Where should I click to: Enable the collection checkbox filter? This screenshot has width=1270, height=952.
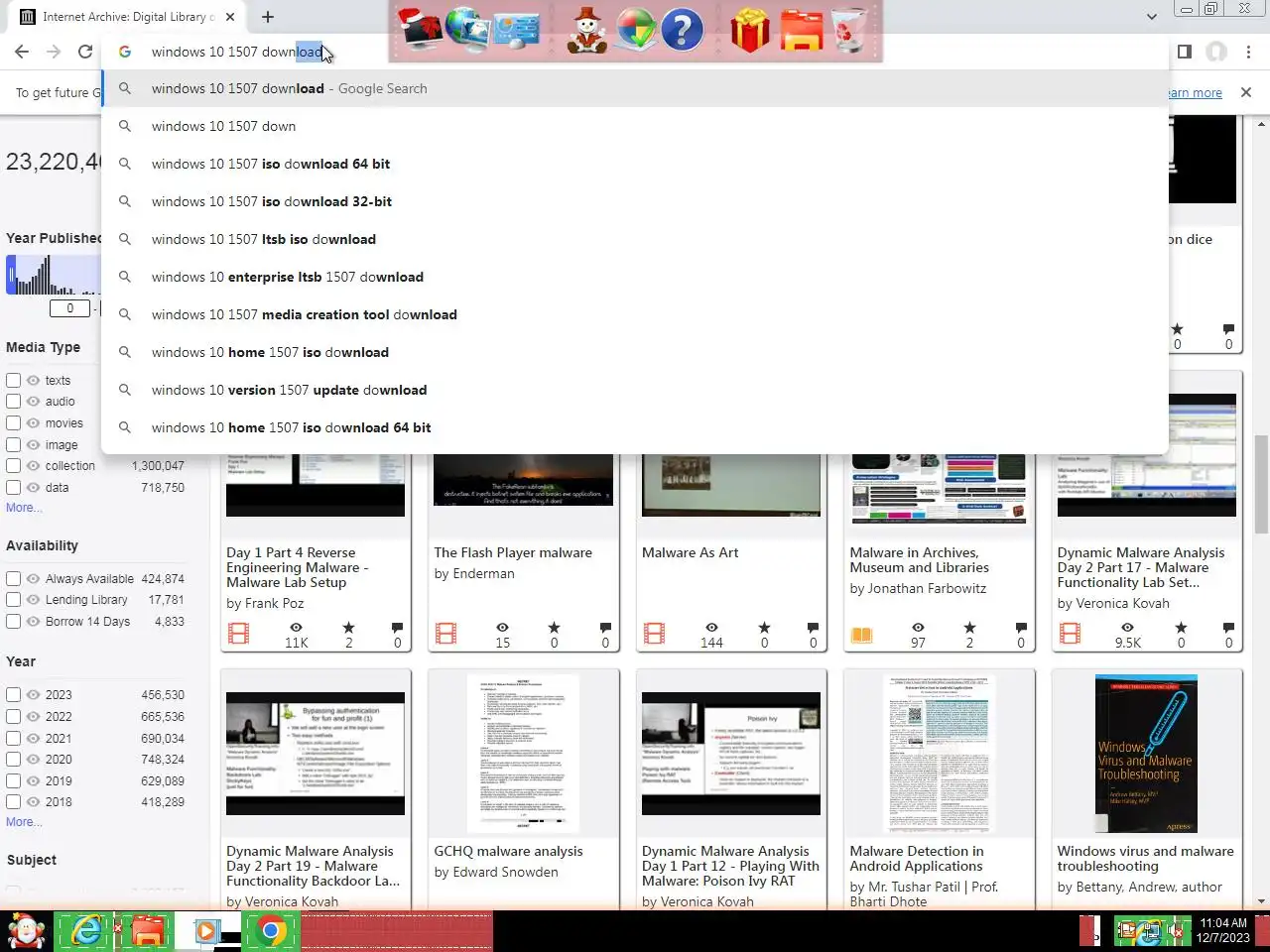[13, 466]
